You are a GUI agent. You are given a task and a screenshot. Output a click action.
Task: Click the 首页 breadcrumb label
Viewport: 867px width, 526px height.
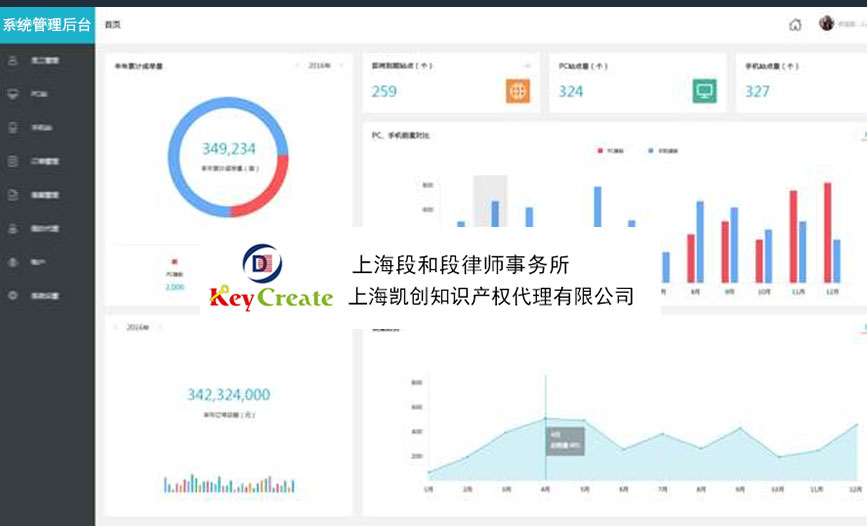tap(113, 25)
